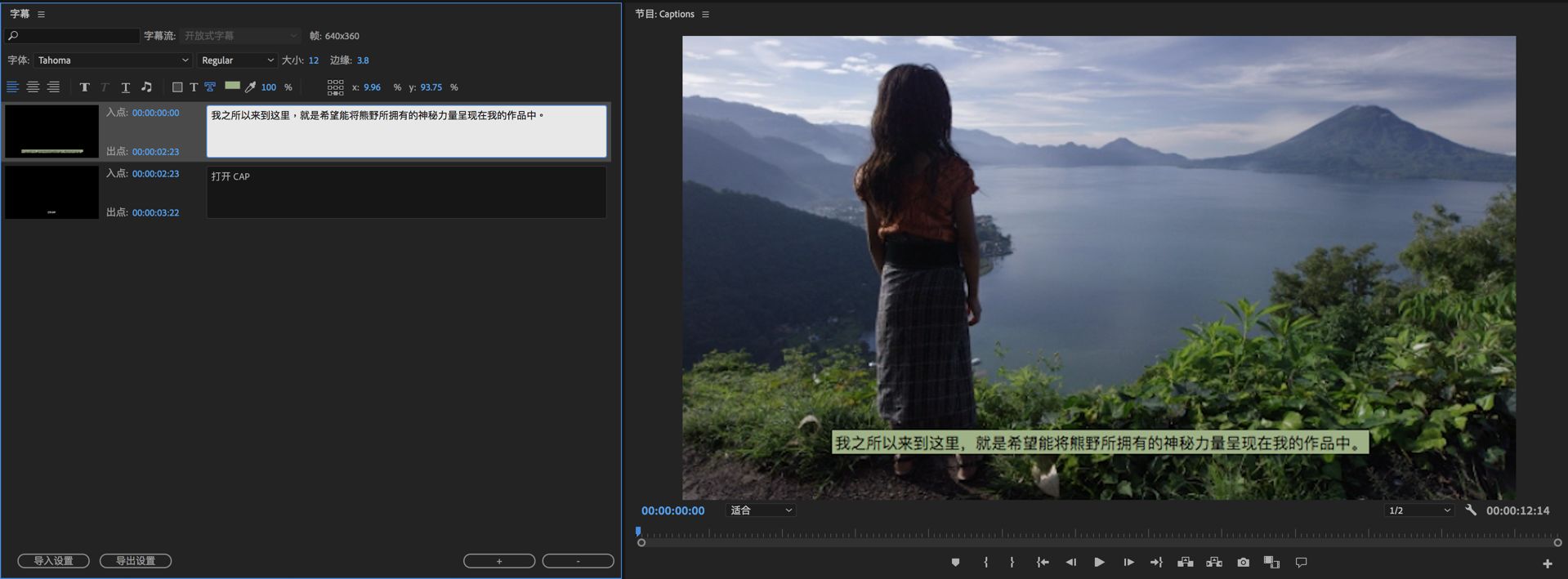Step forward one frame
Image resolution: width=1568 pixels, height=579 pixels.
click(1128, 563)
